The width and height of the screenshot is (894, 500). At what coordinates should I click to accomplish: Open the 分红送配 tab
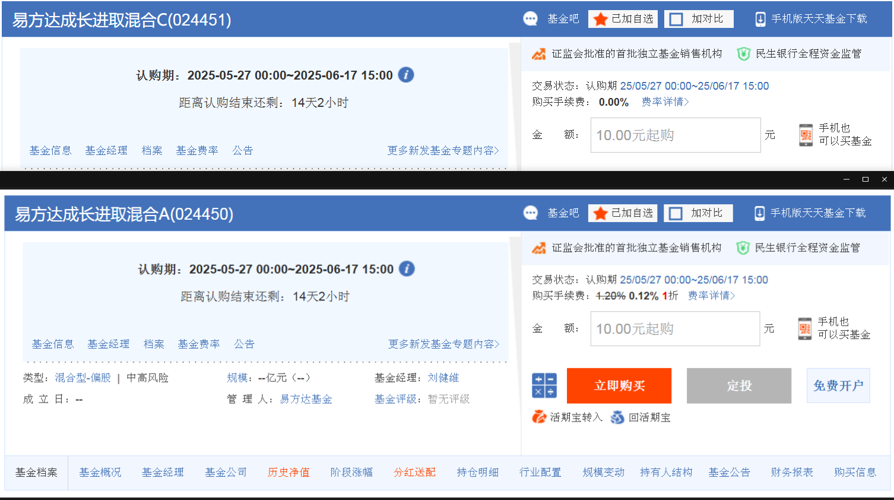(x=415, y=473)
